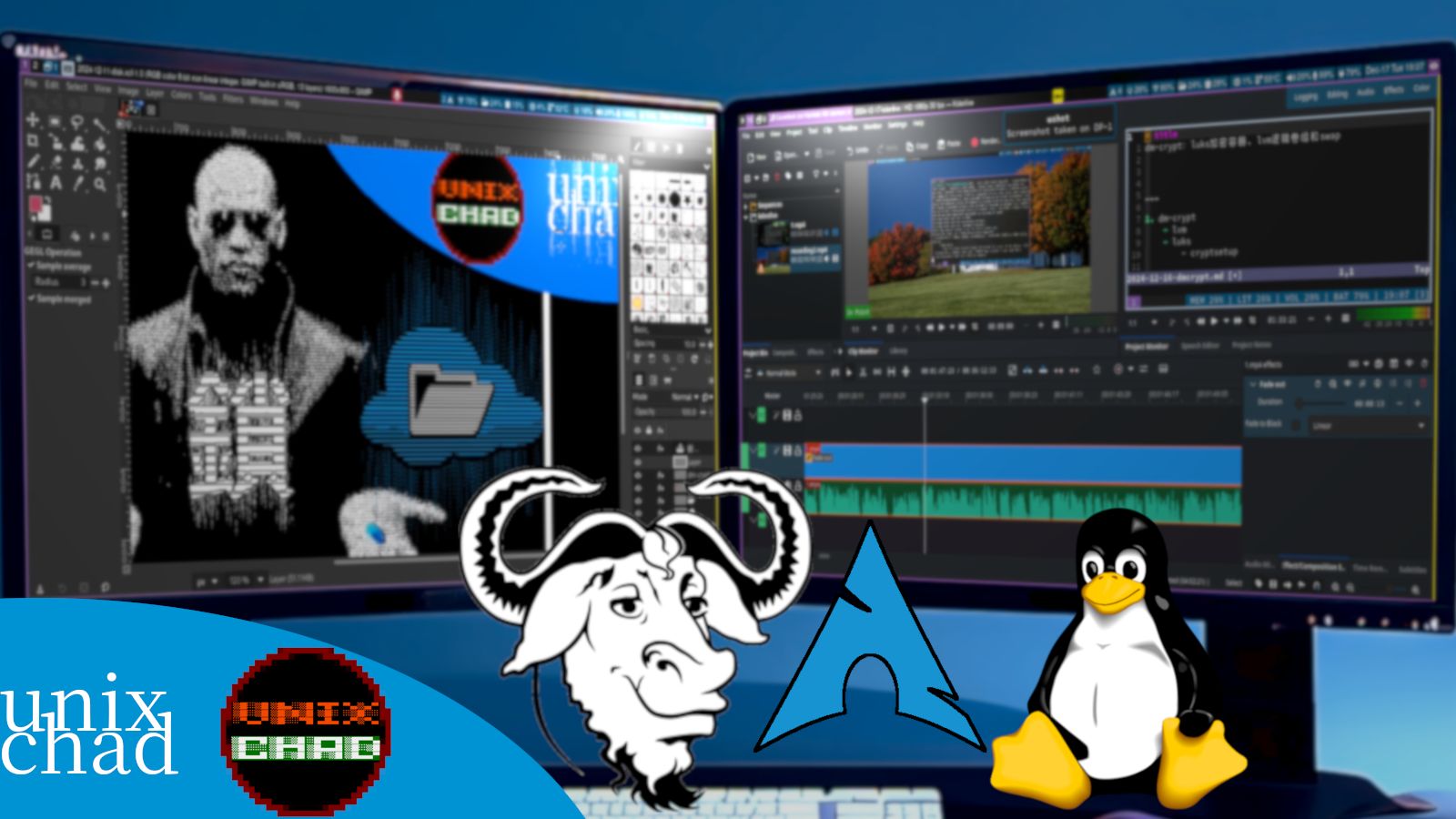Collapse the Fade out effect header

[x=1252, y=384]
